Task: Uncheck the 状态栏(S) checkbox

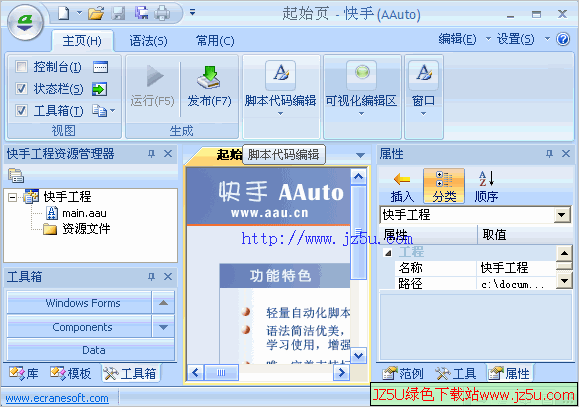Action: tap(21, 89)
